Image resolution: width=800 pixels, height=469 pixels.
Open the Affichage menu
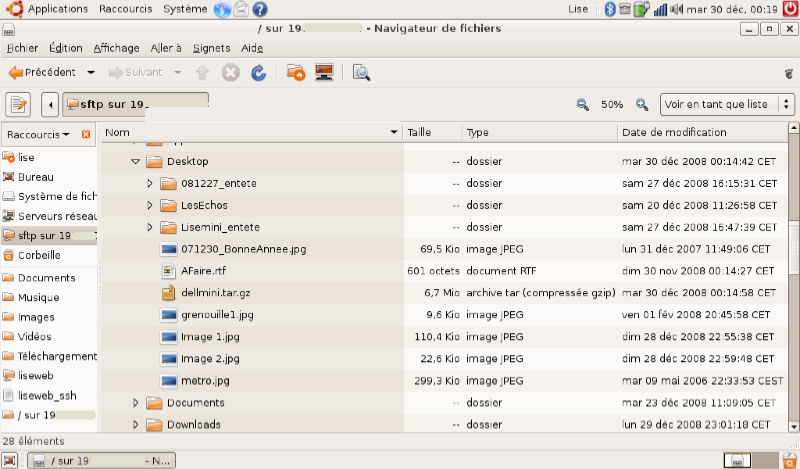point(116,48)
